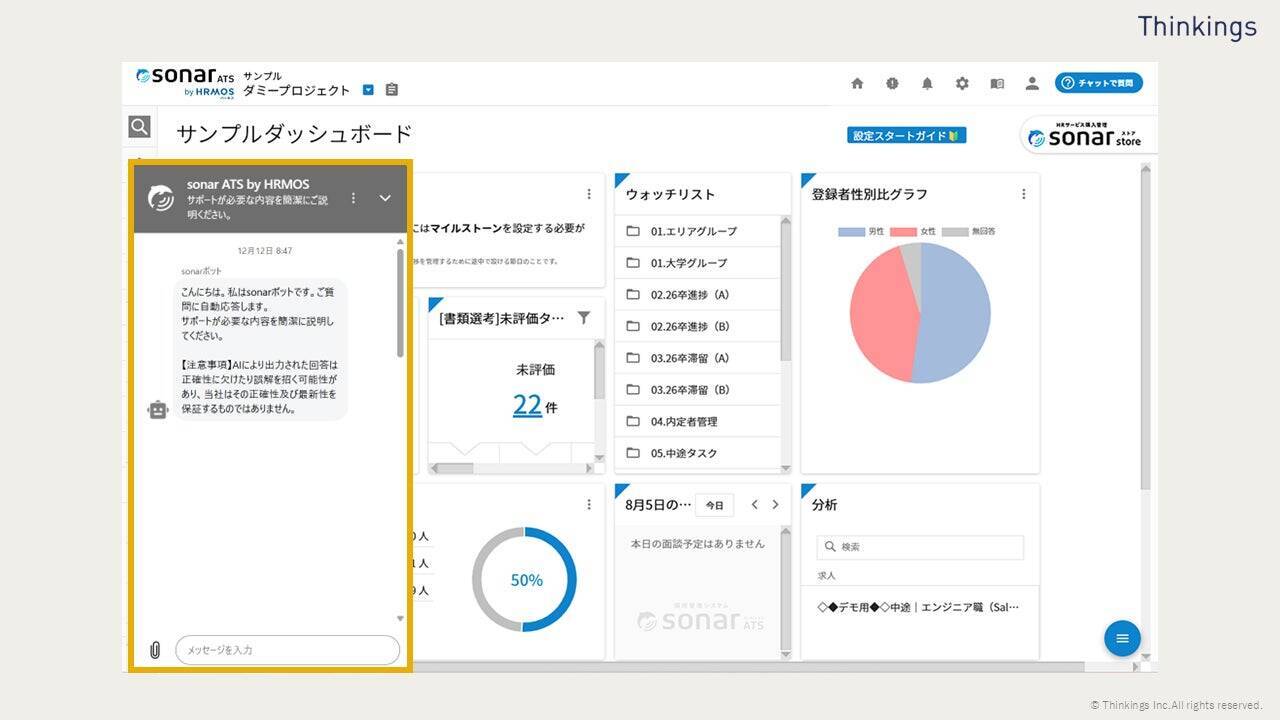Screen dimensions: 1280x720
Task: Open the settings gear icon
Action: coord(962,84)
